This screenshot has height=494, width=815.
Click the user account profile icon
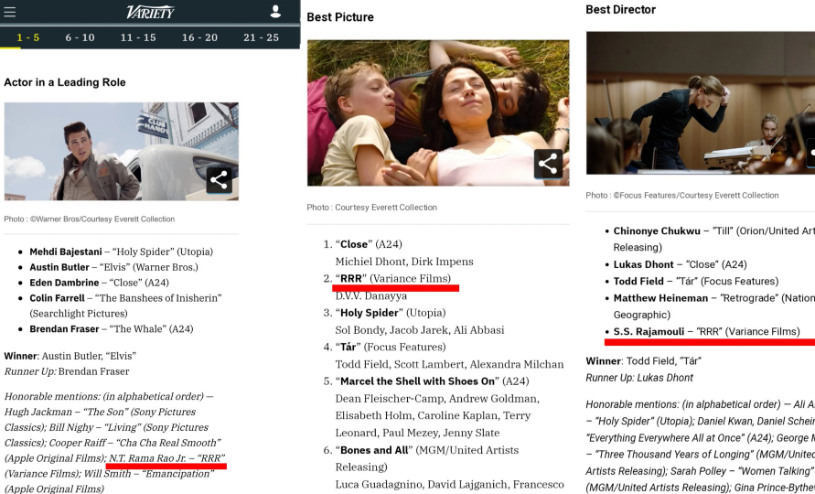(x=276, y=12)
